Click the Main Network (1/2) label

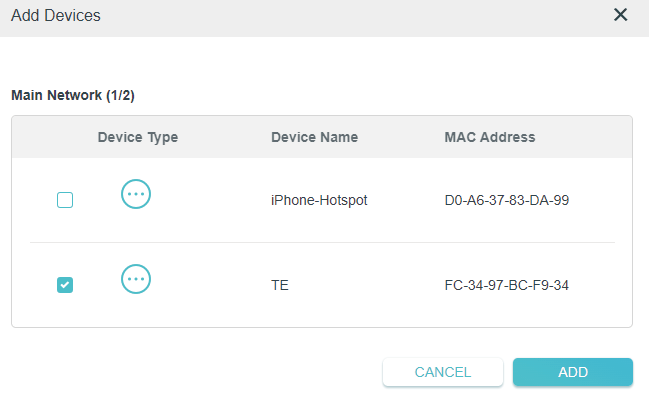[72, 96]
